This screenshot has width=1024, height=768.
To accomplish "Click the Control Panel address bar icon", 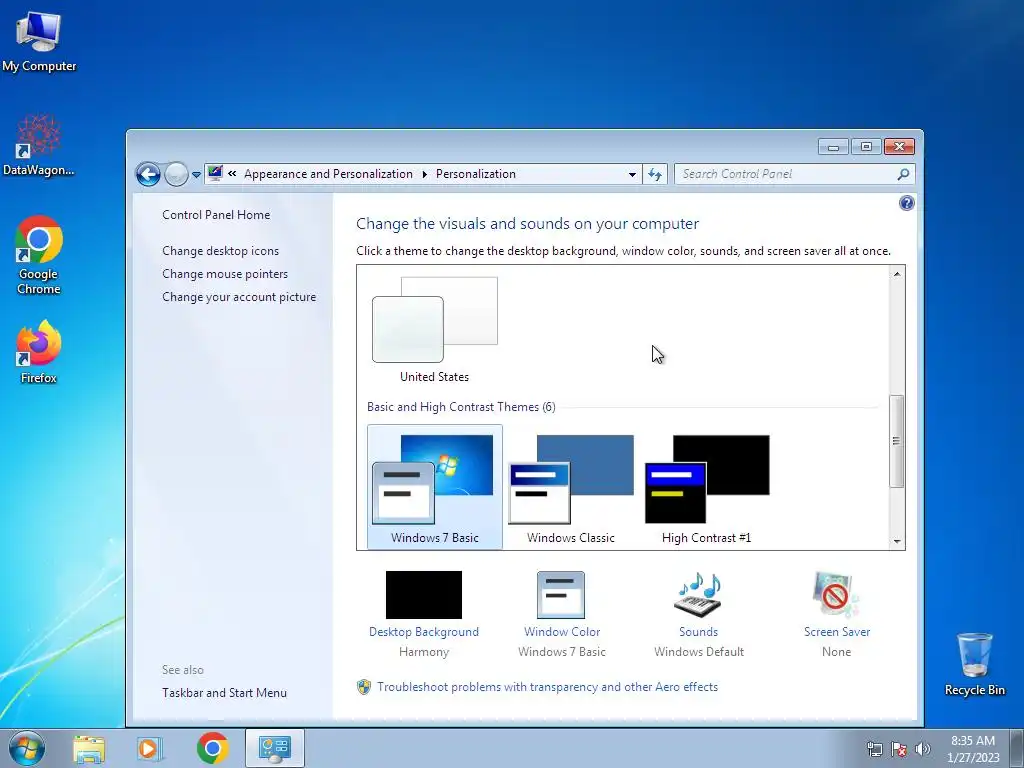I will (215, 173).
